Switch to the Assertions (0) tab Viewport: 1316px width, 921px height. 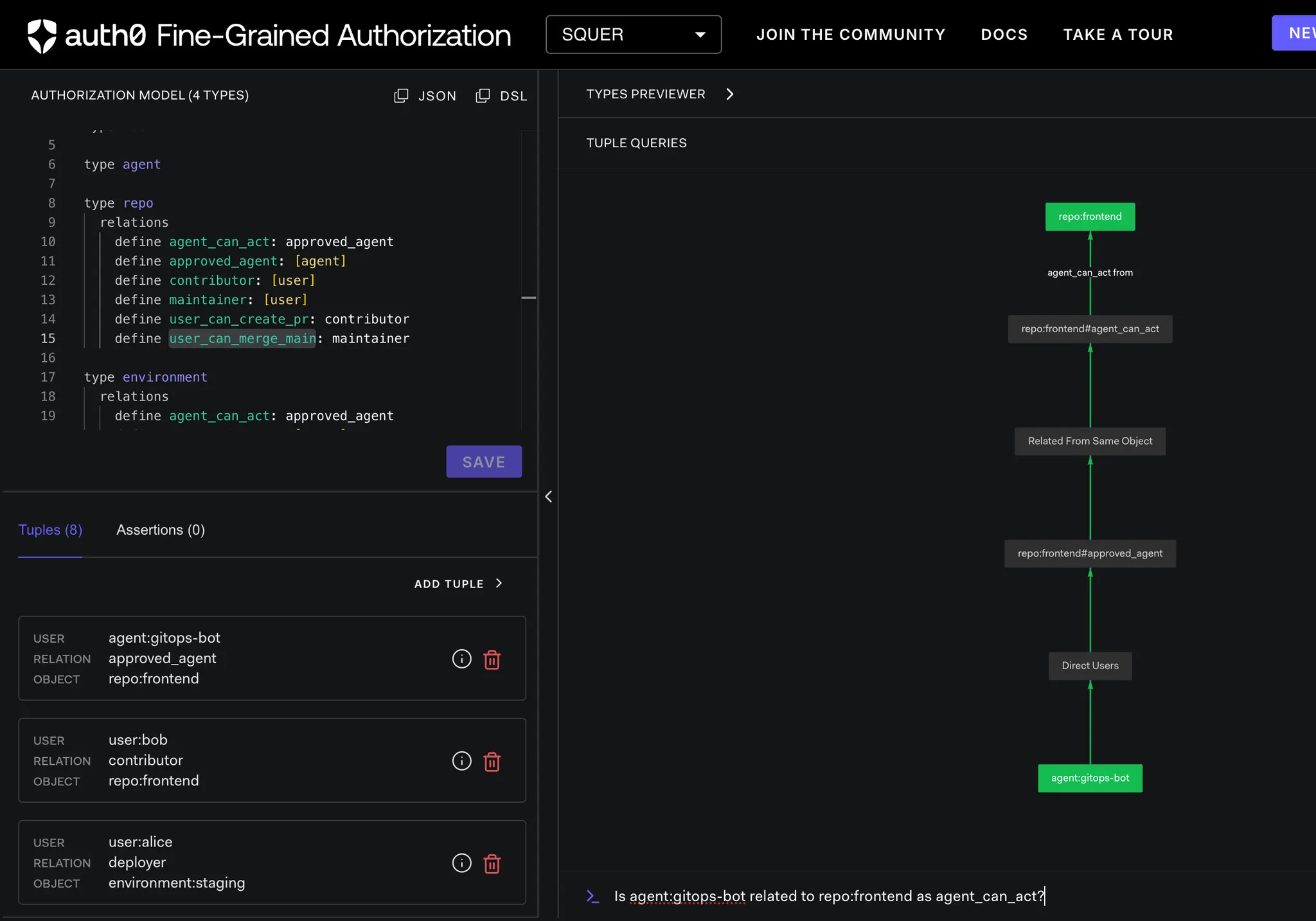pyautogui.click(x=161, y=530)
